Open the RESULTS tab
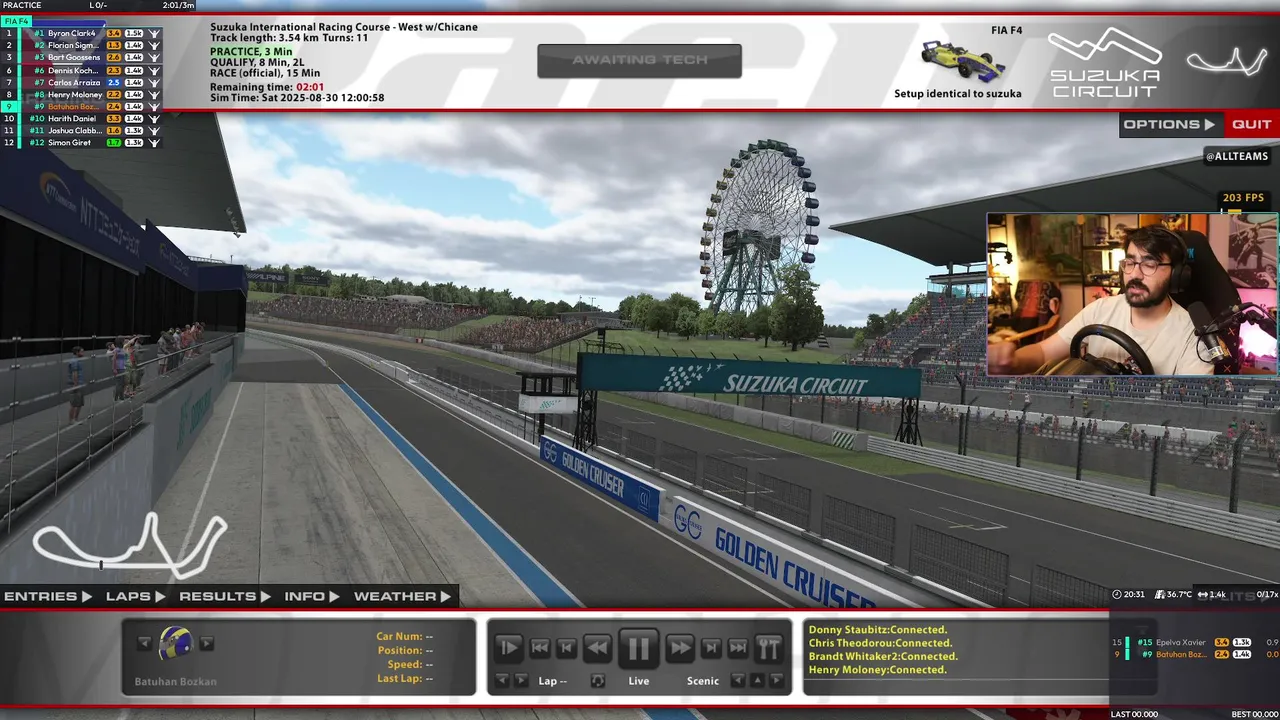The image size is (1280, 720). point(224,596)
